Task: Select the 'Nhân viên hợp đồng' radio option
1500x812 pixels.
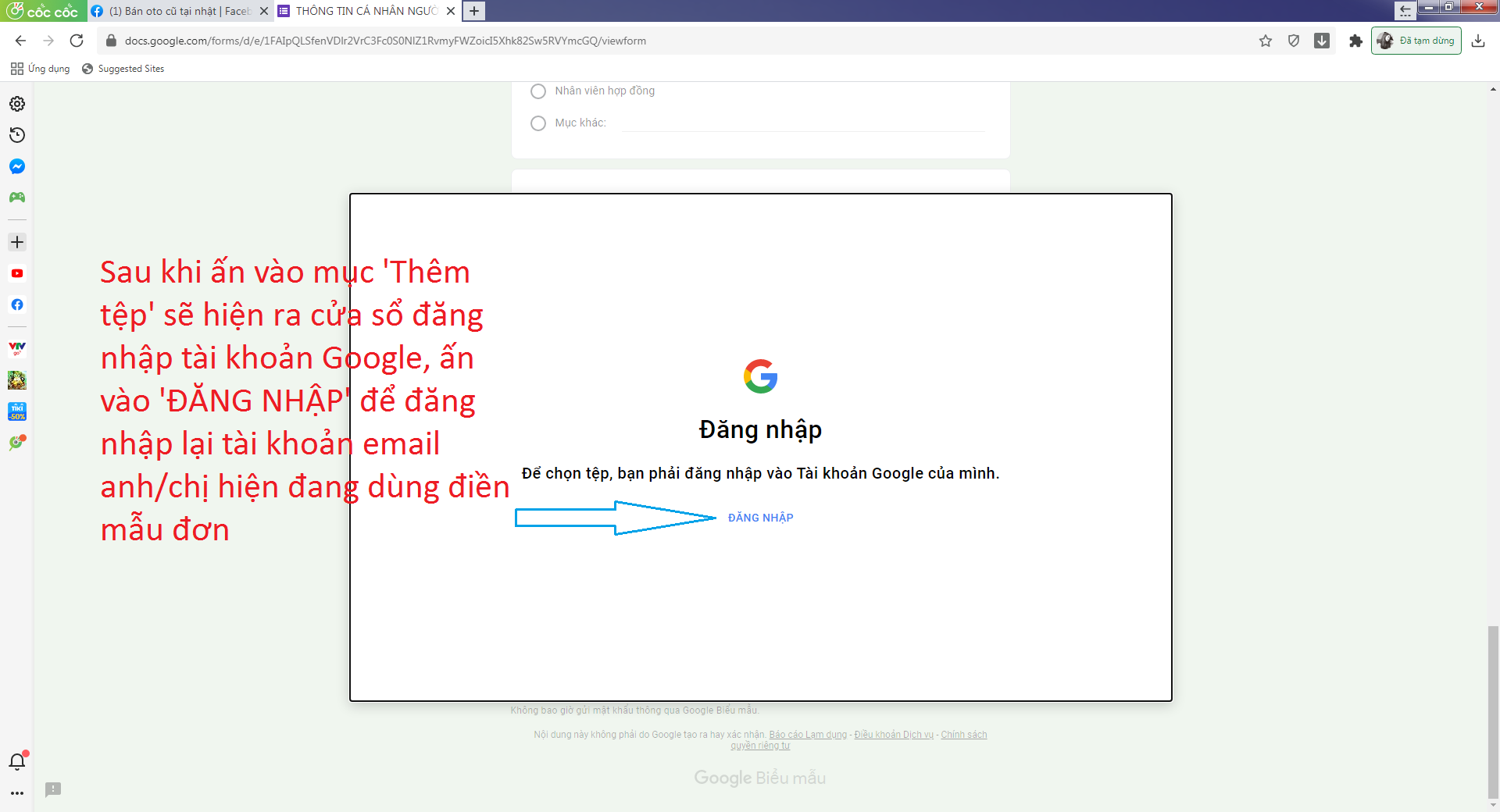Action: click(x=538, y=91)
